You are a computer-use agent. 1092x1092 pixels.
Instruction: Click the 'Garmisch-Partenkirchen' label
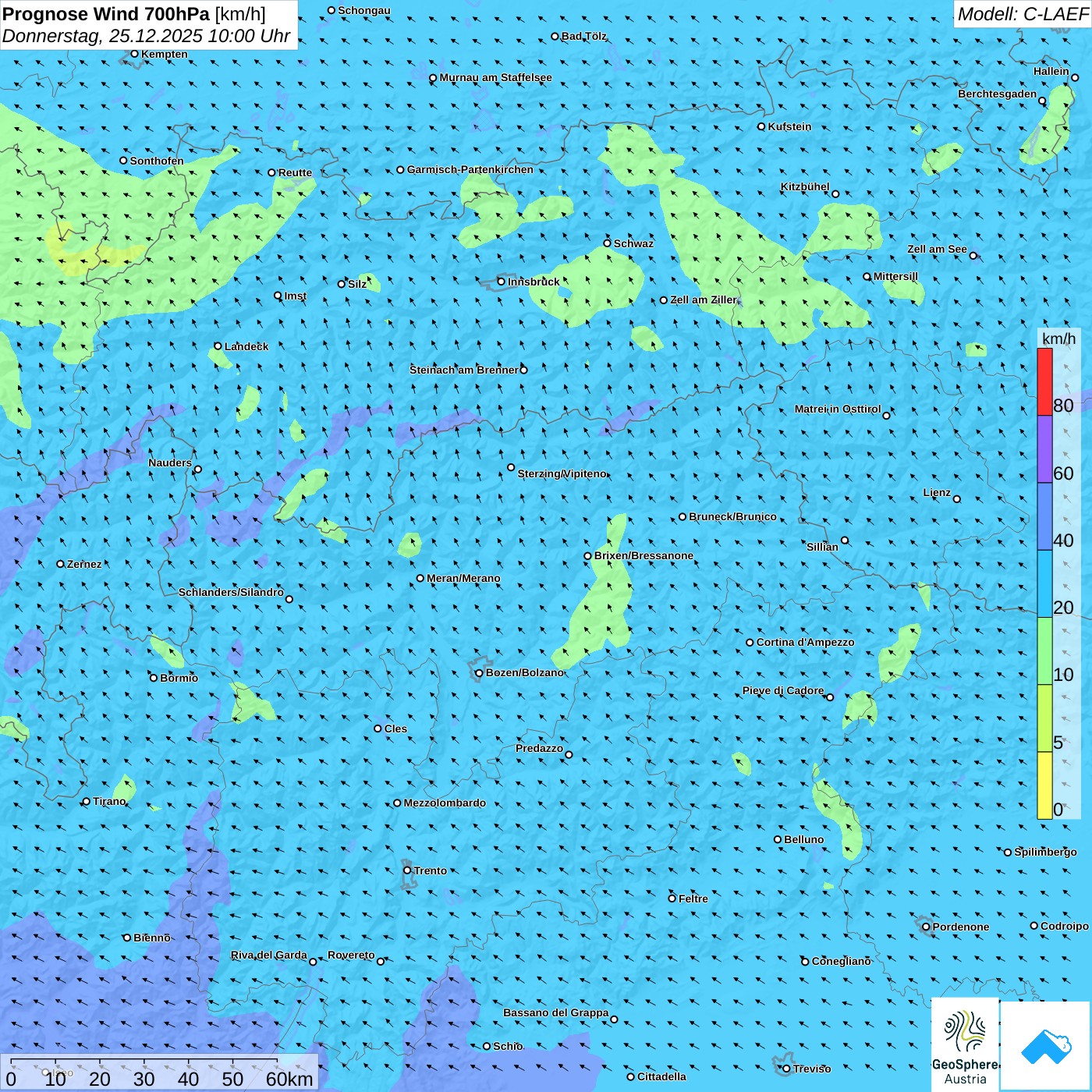tap(470, 169)
